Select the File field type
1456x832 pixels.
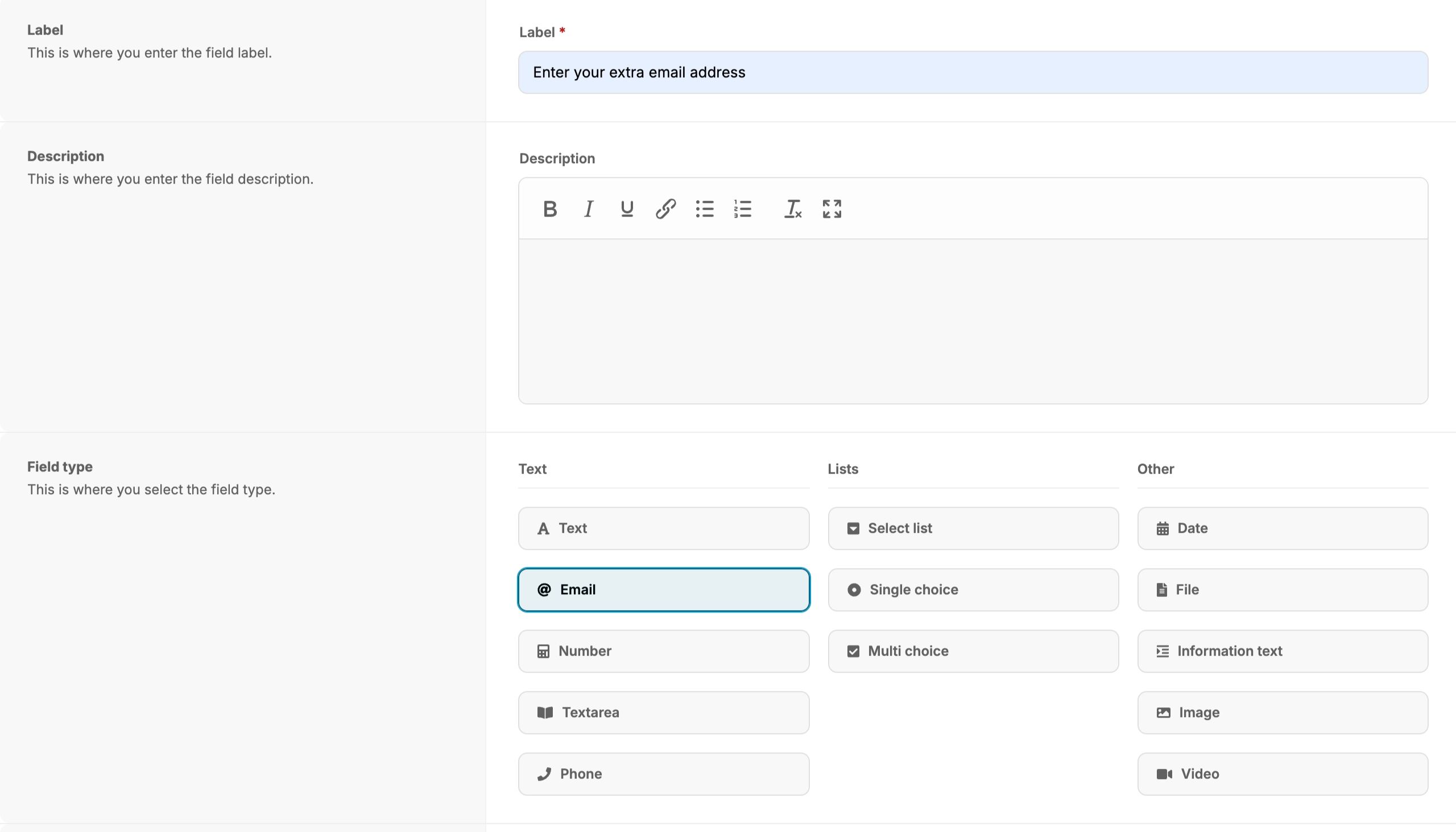point(1283,590)
